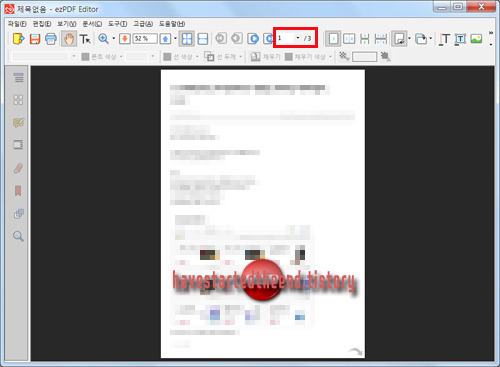Click the transparency icon left of the empty field
The height and width of the screenshot is (367, 500).
(344, 56)
